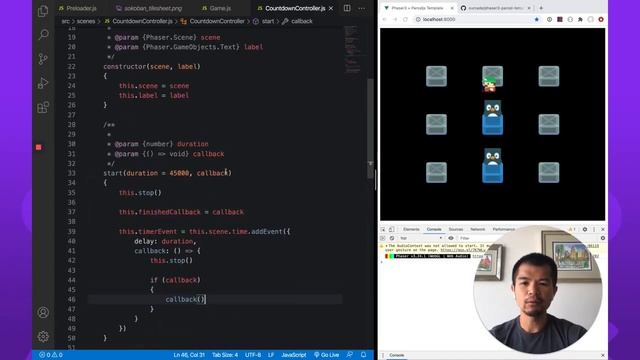Close the CountdownController.js tab

(x=331, y=8)
